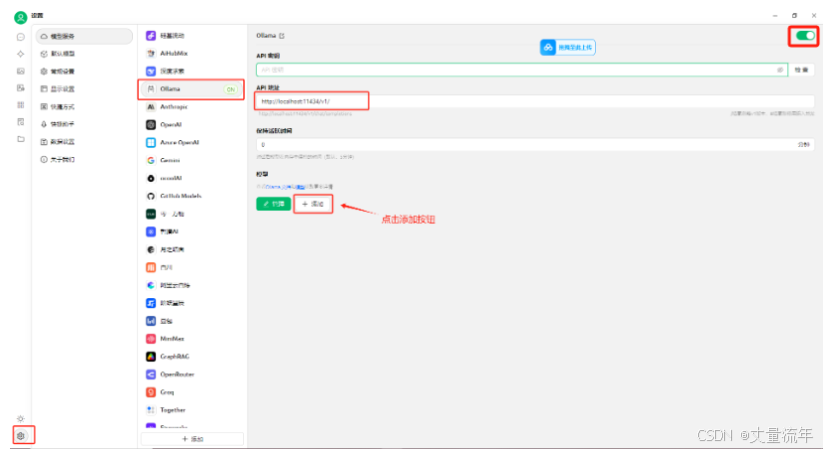
Task: Open the agents sparkle icon in sidebar
Action: (x=21, y=54)
